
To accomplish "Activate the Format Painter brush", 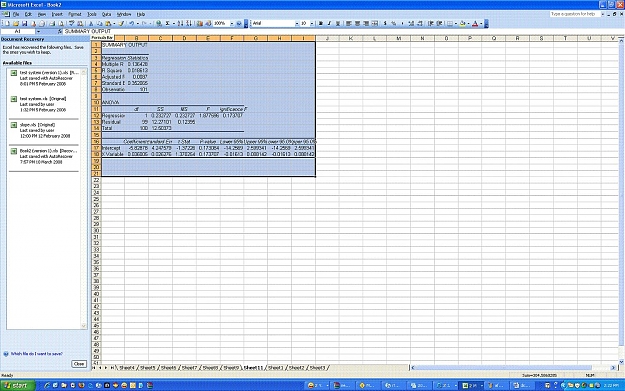I will pyautogui.click(x=121, y=24).
